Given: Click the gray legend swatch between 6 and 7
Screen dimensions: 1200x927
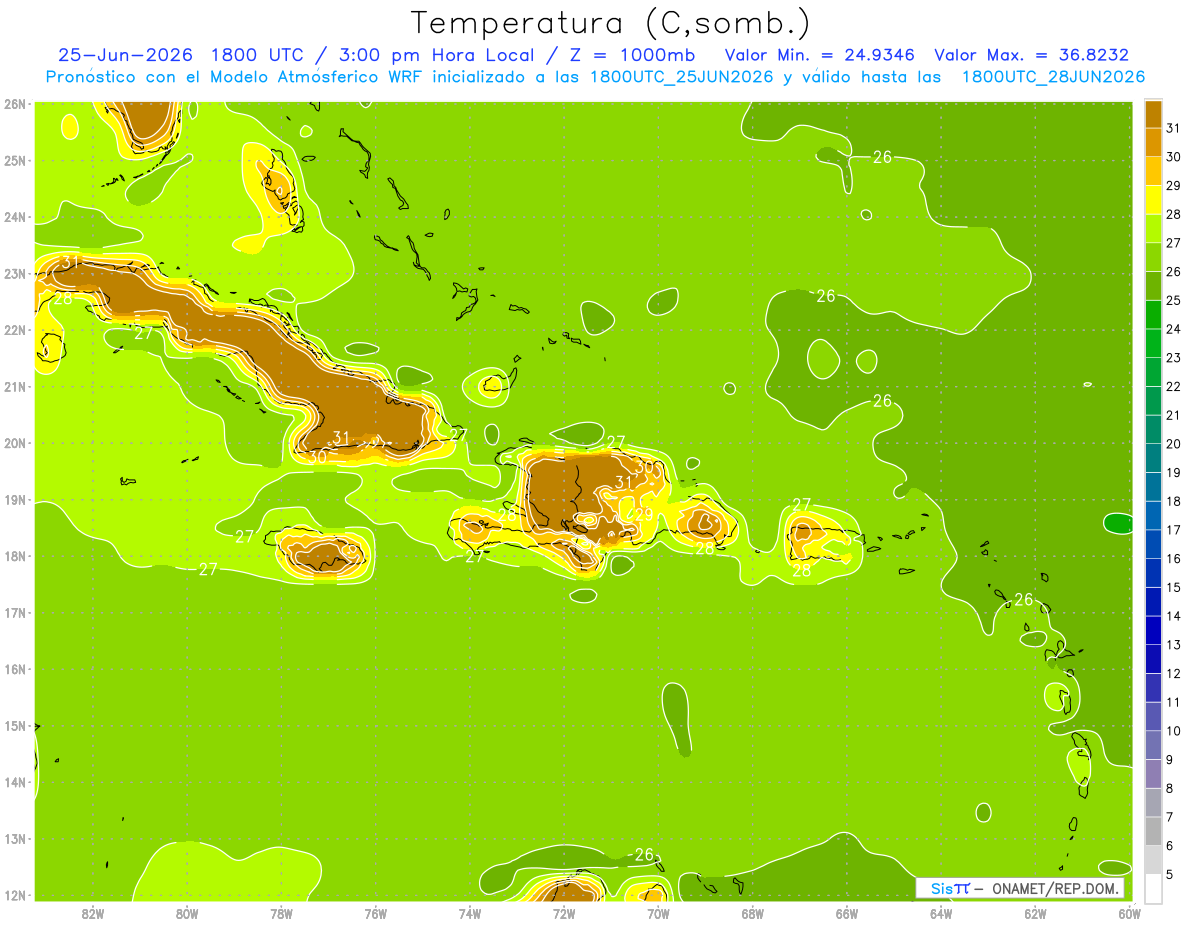Looking at the screenshot, I should tap(1154, 831).
